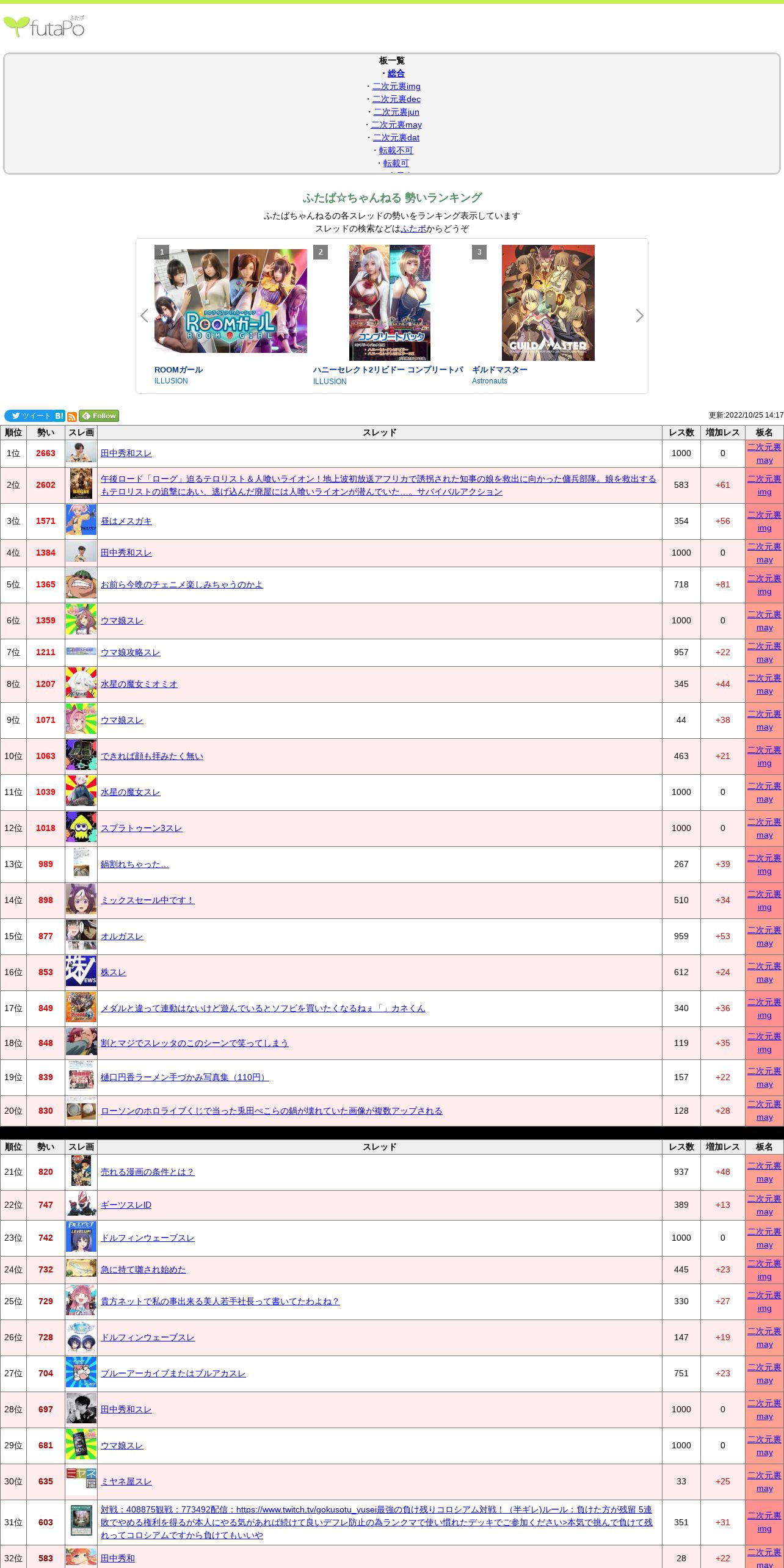This screenshot has height=1568, width=784.
Task: Click 二次元裏 img board link in rank 3 row
Action: tap(764, 521)
